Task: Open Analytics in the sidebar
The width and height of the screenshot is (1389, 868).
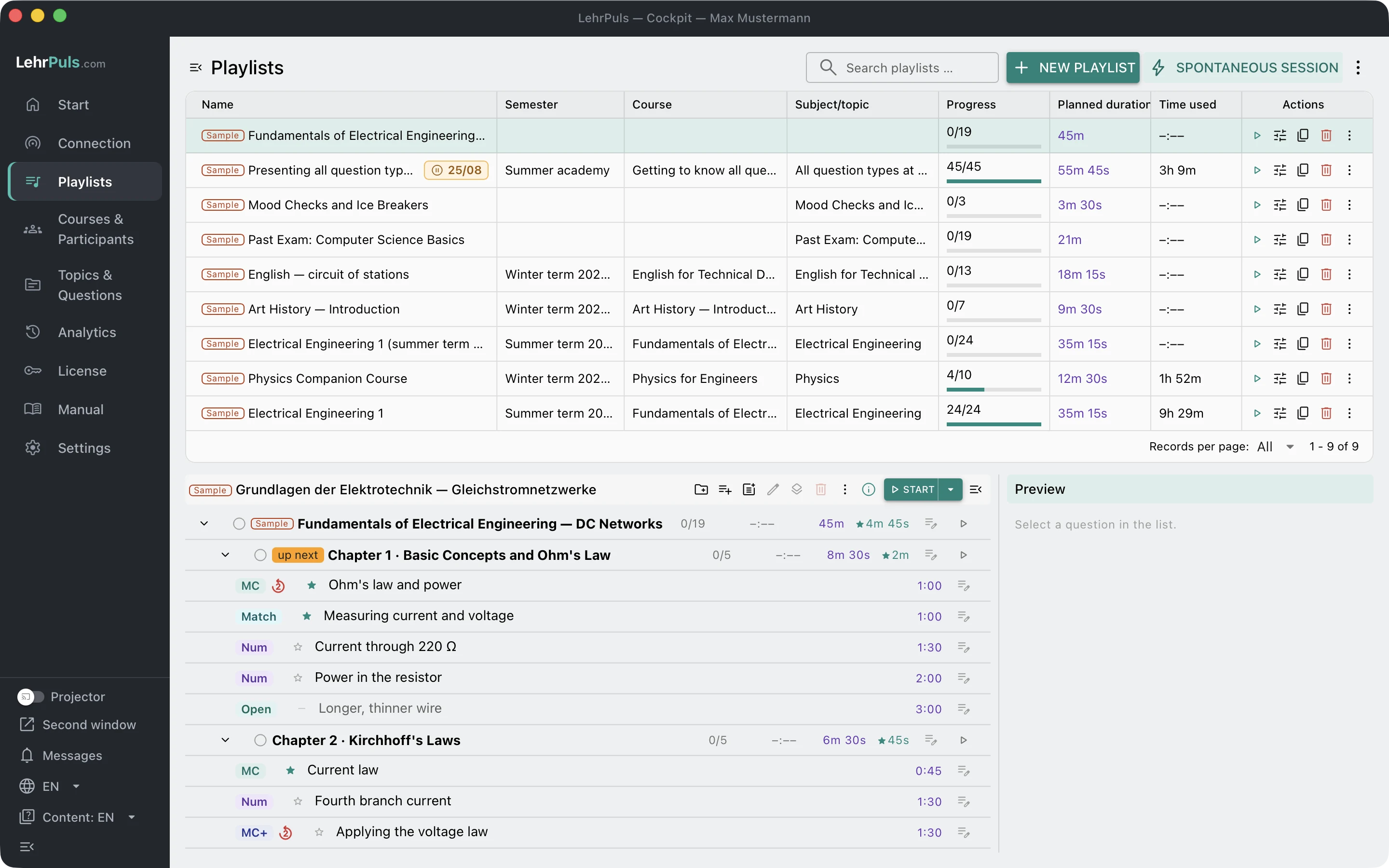Action: 85,332
